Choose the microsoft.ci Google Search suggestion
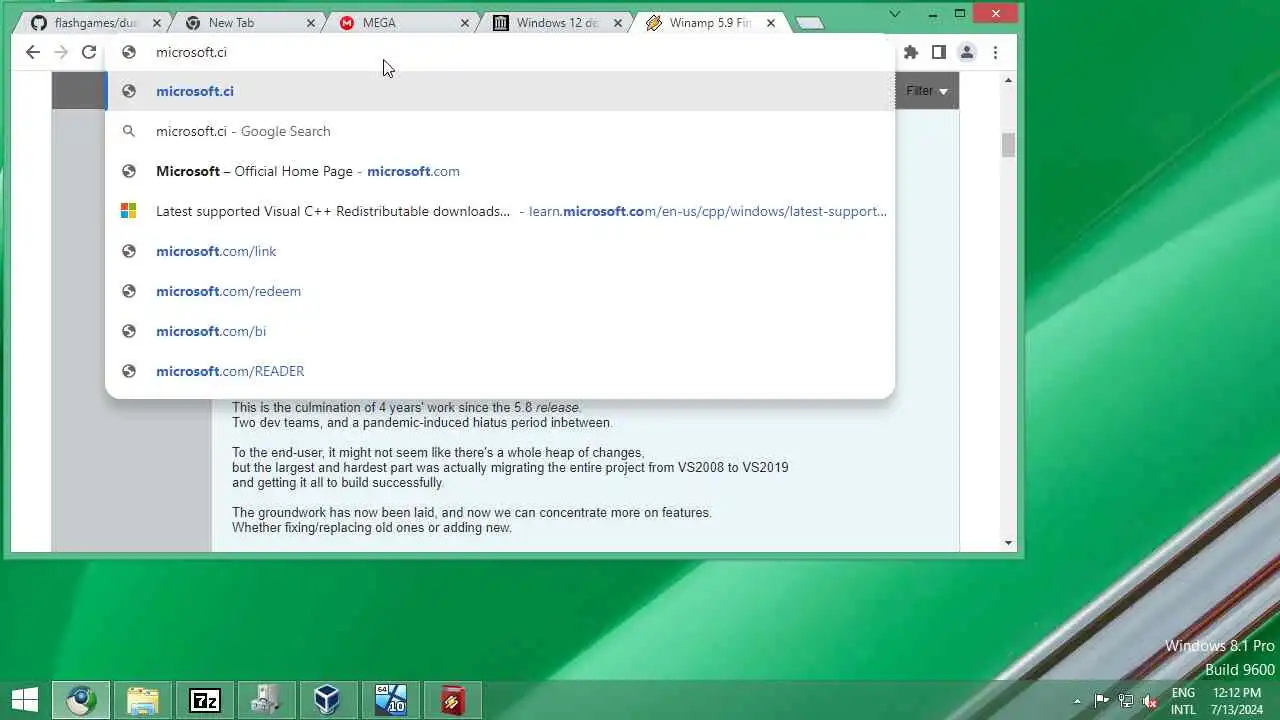The image size is (1280, 720). pyautogui.click(x=500, y=131)
